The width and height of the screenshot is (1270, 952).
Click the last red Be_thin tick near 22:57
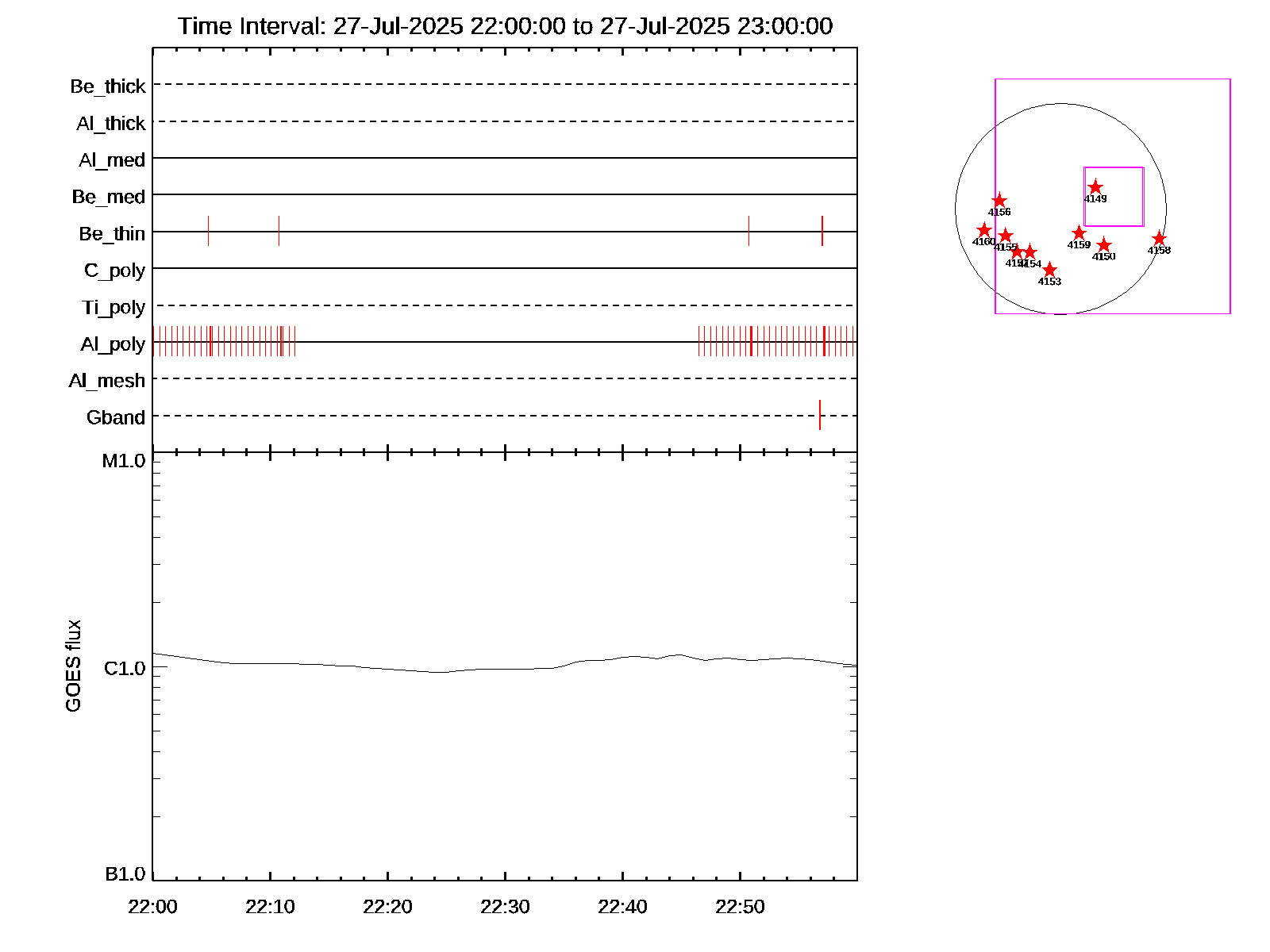tap(822, 231)
